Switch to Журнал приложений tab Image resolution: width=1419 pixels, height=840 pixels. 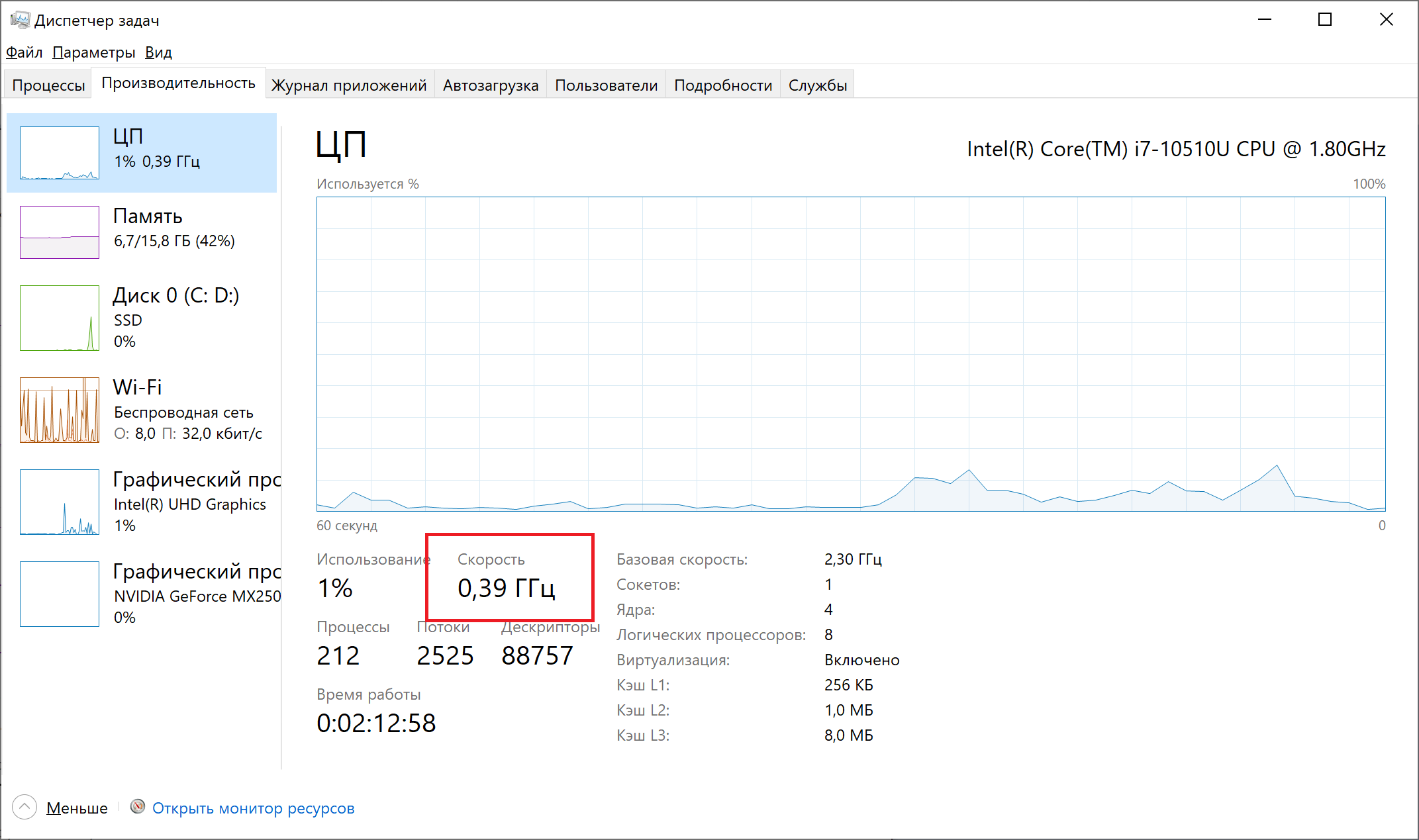349,85
